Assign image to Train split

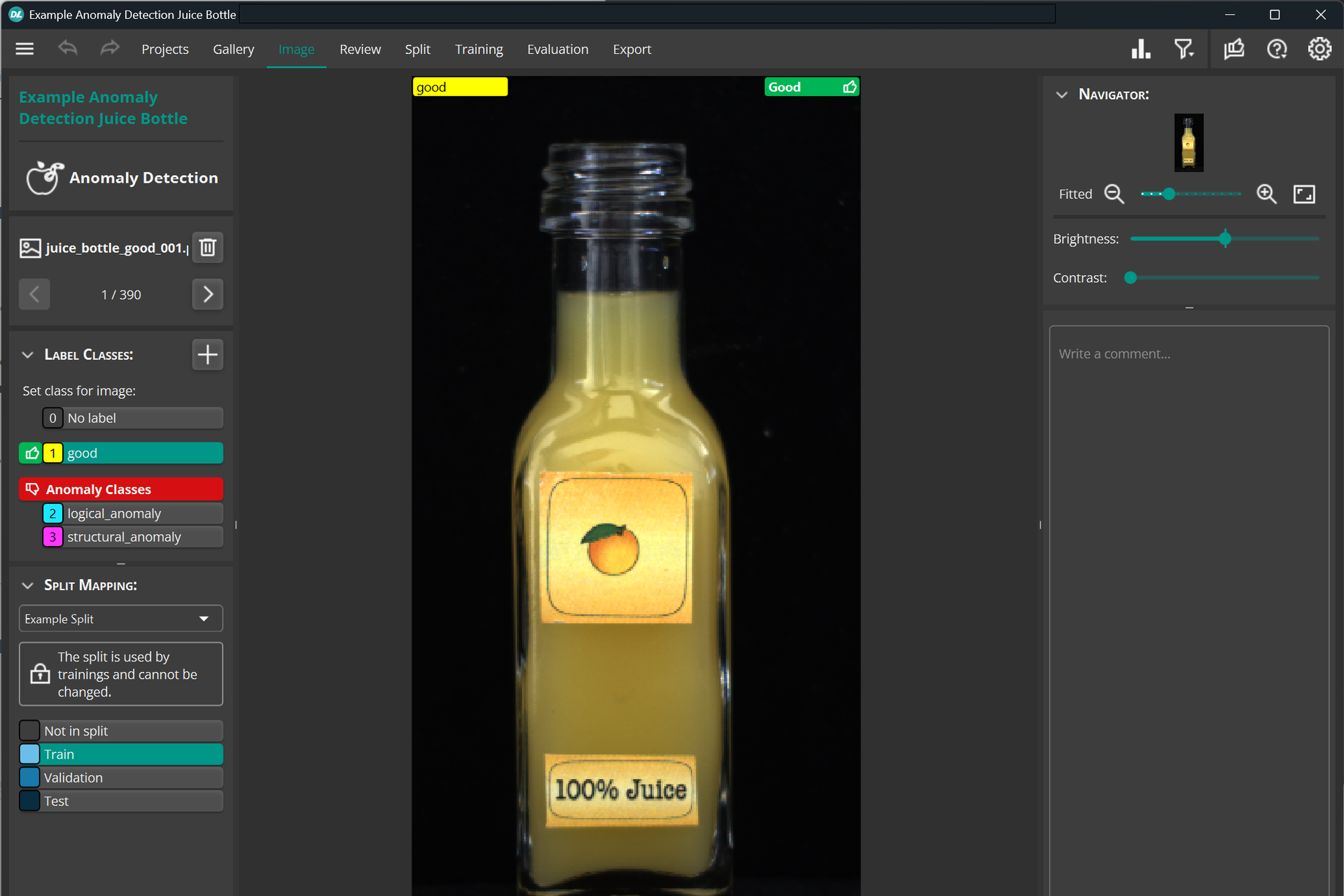tap(121, 754)
